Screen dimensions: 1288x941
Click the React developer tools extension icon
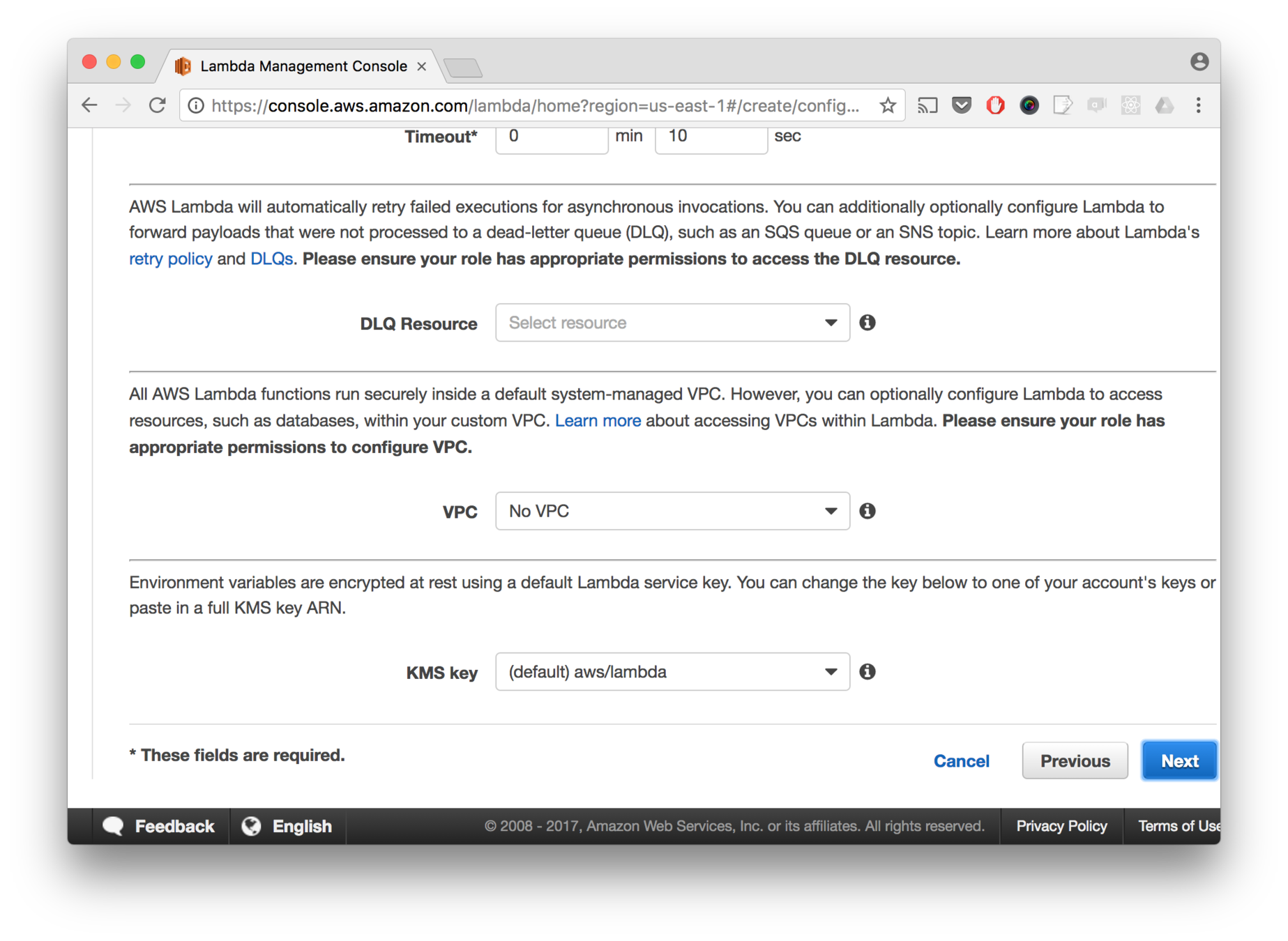tap(1130, 105)
